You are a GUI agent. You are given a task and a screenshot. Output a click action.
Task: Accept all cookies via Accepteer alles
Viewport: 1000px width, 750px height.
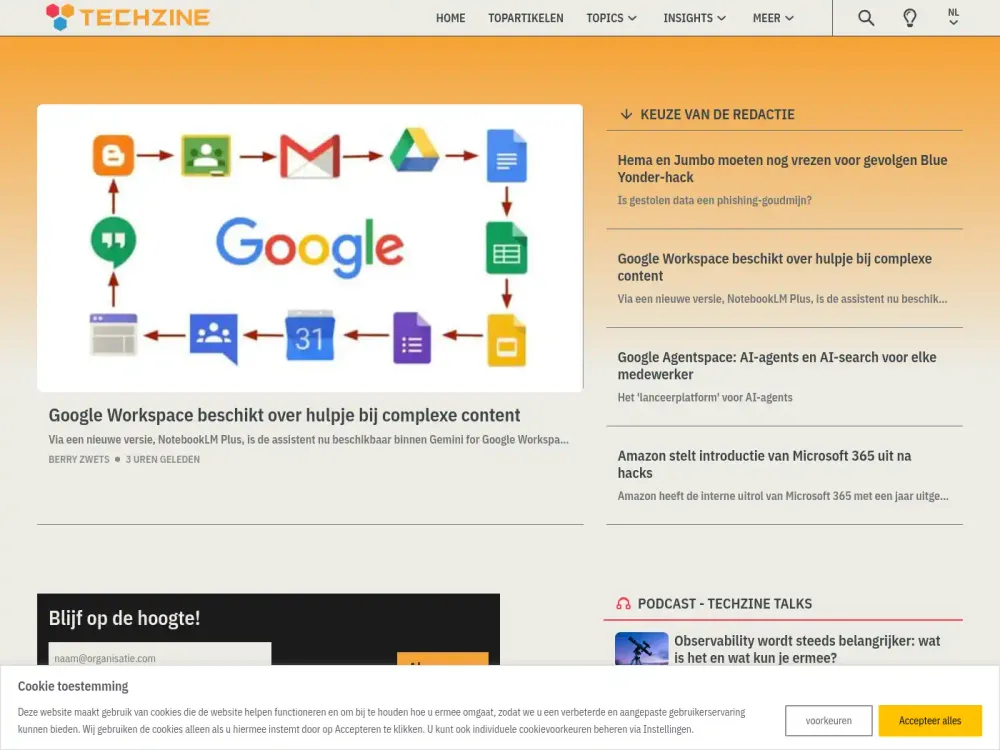pyautogui.click(x=930, y=720)
